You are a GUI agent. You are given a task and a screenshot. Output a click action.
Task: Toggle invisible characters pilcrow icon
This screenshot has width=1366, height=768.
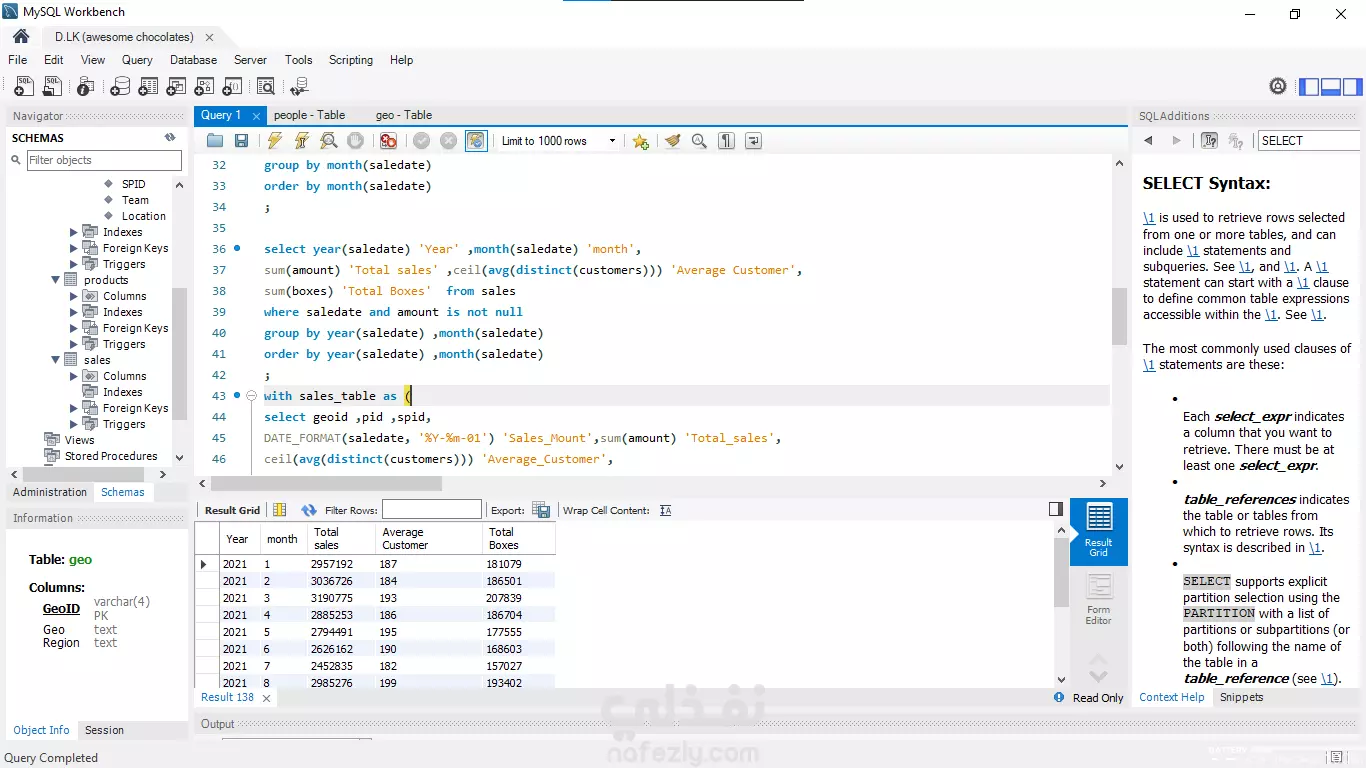click(727, 141)
